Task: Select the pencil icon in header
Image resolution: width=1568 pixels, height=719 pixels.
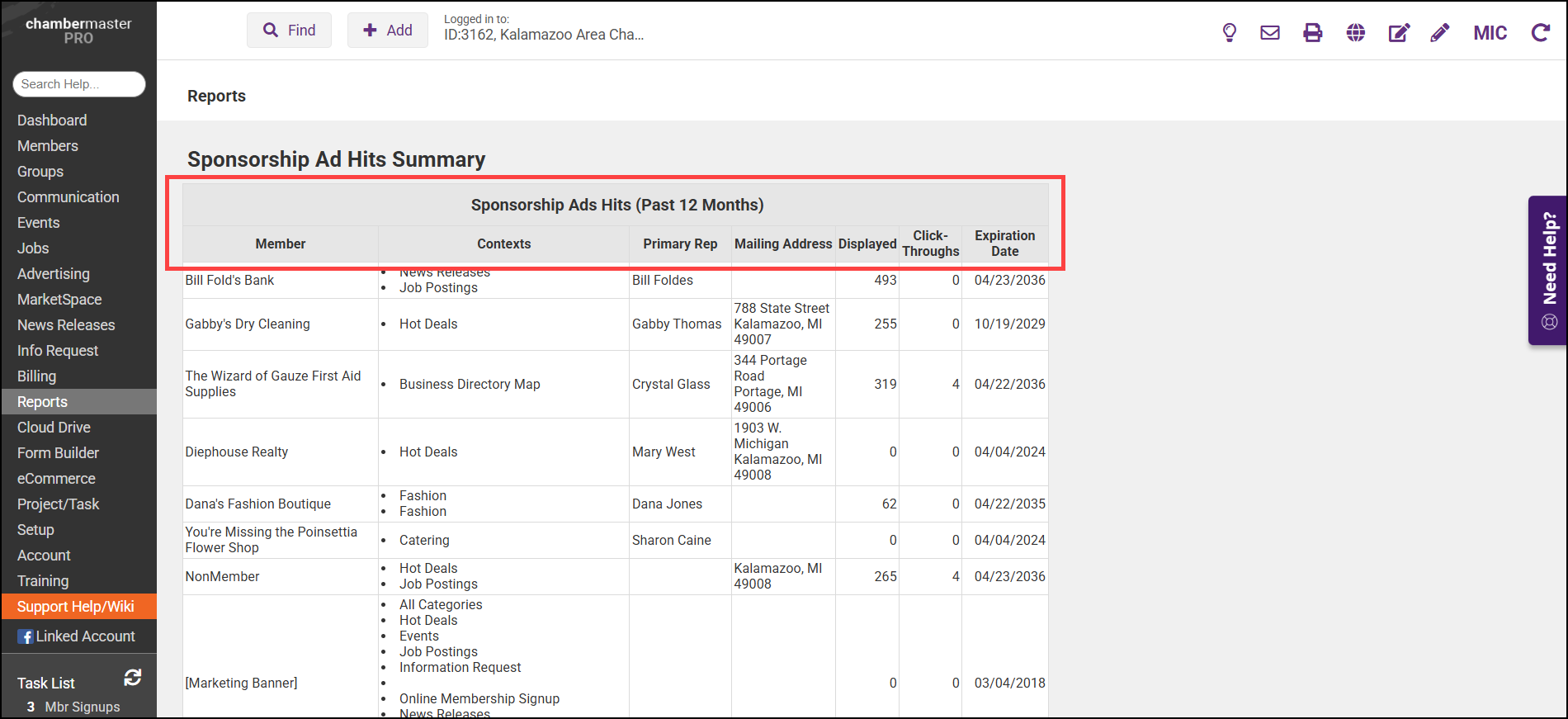Action: click(1440, 33)
